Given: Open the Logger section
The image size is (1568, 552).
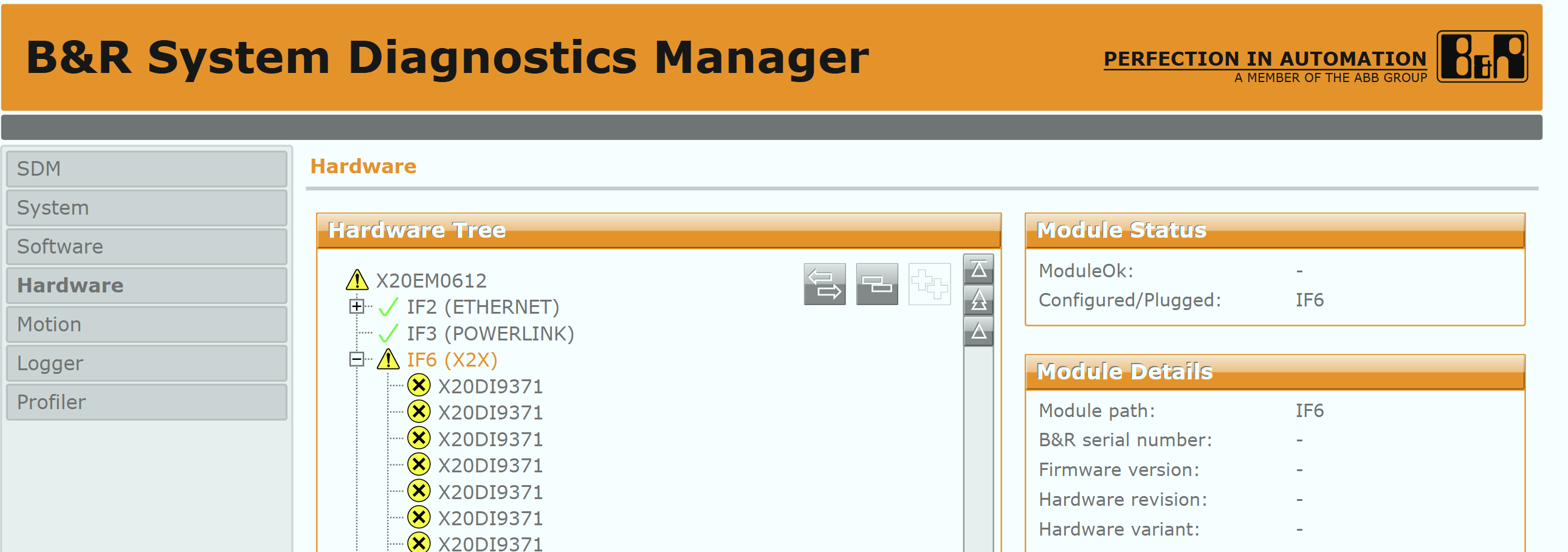Looking at the screenshot, I should click(146, 364).
